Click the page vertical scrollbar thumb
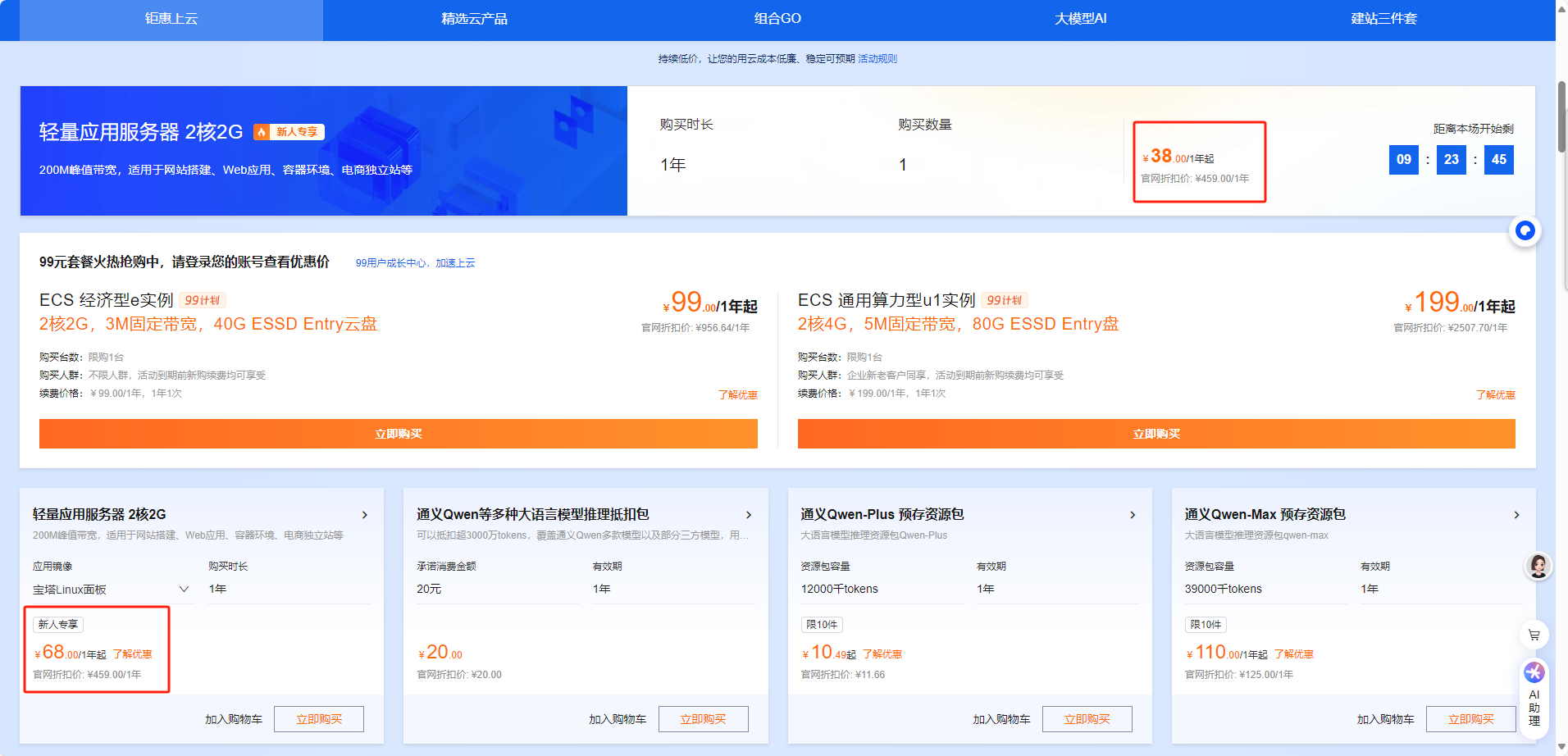This screenshot has width=1568, height=756. pos(1561,116)
